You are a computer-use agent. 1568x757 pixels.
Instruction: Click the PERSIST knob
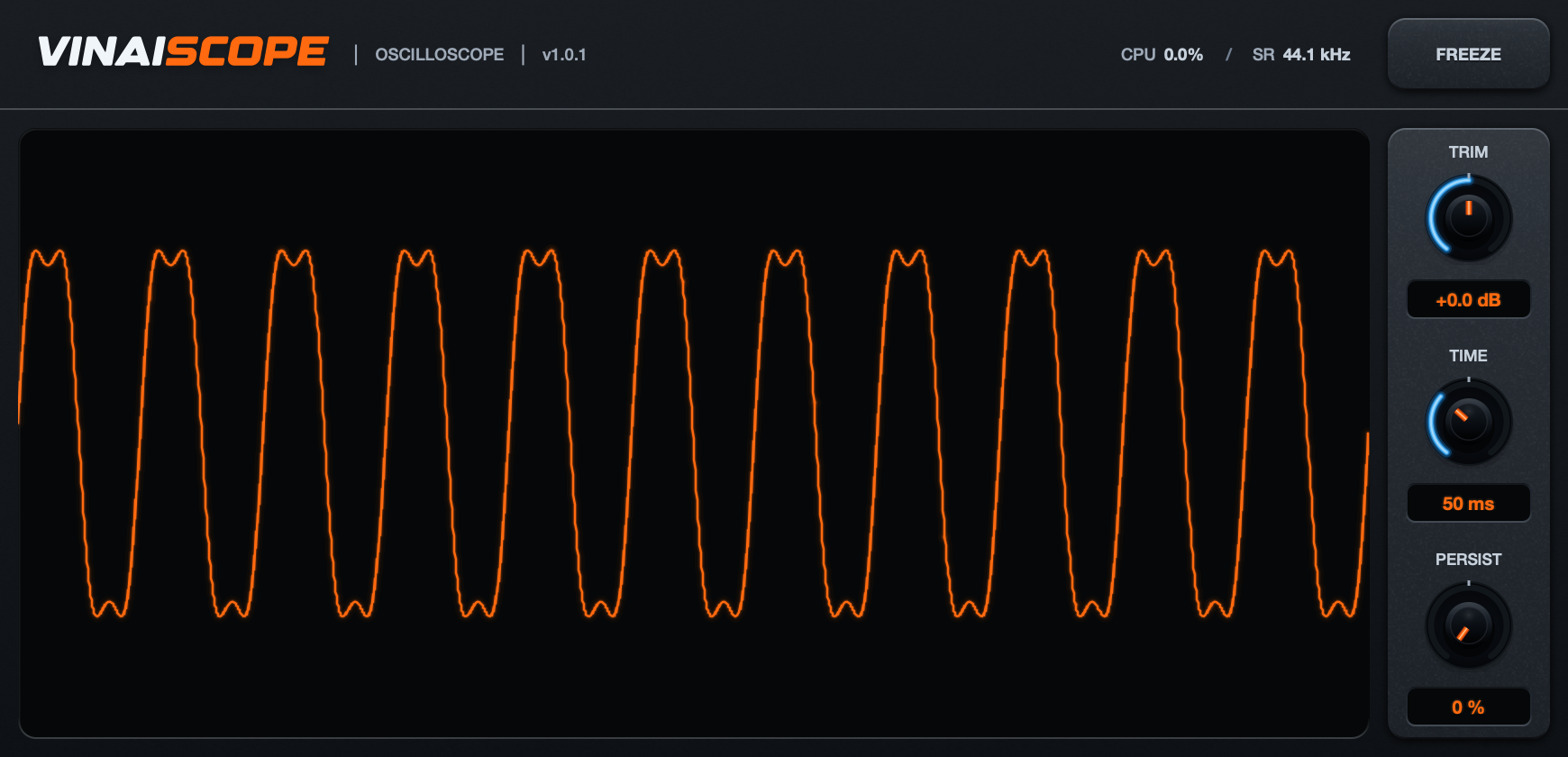click(x=1469, y=625)
